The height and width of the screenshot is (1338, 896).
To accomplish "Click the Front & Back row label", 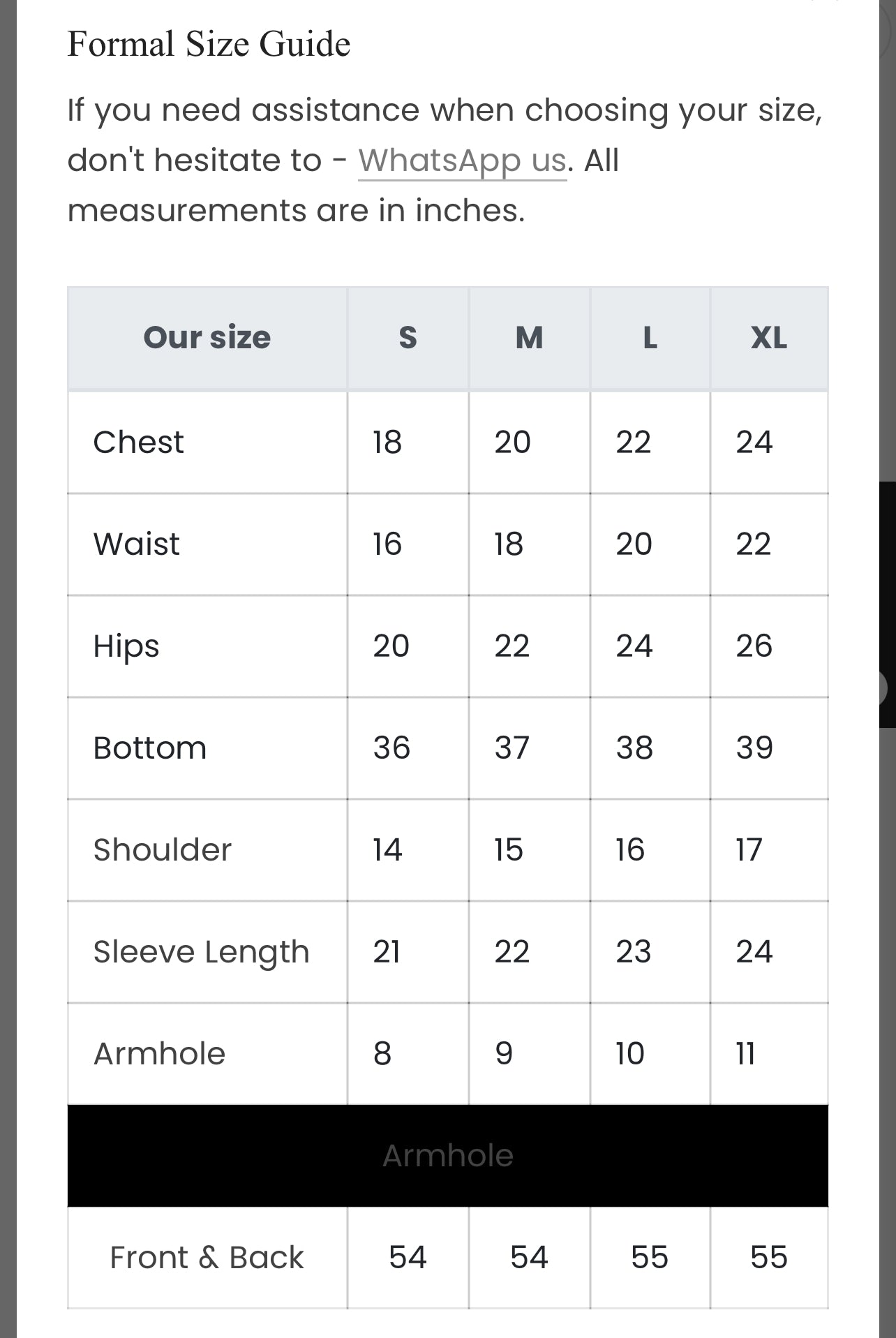I will click(x=207, y=1257).
